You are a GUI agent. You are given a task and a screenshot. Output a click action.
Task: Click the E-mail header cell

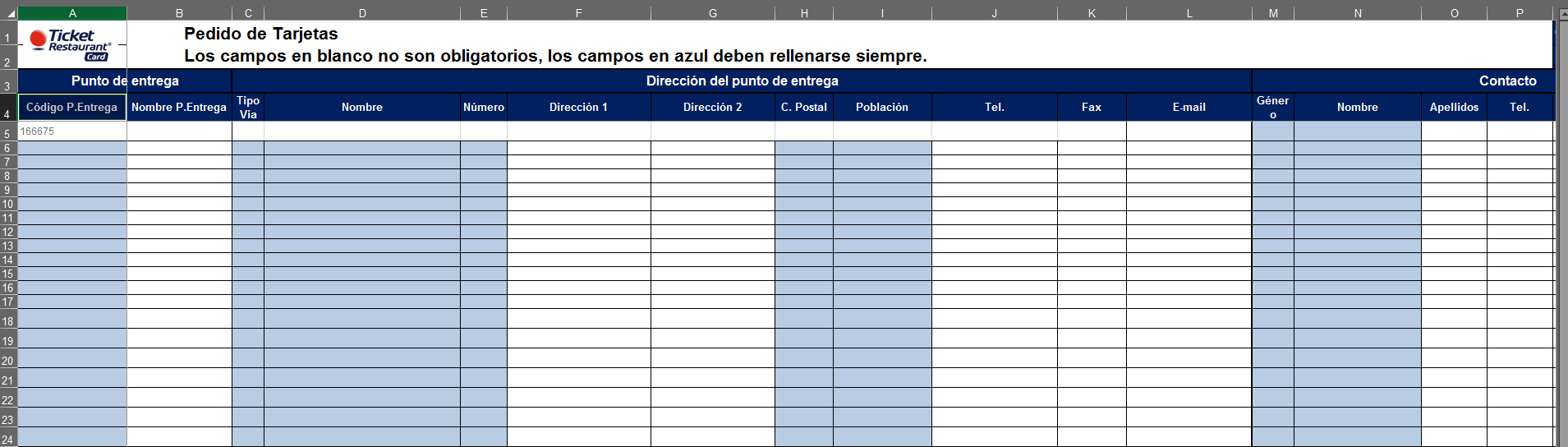point(1189,108)
